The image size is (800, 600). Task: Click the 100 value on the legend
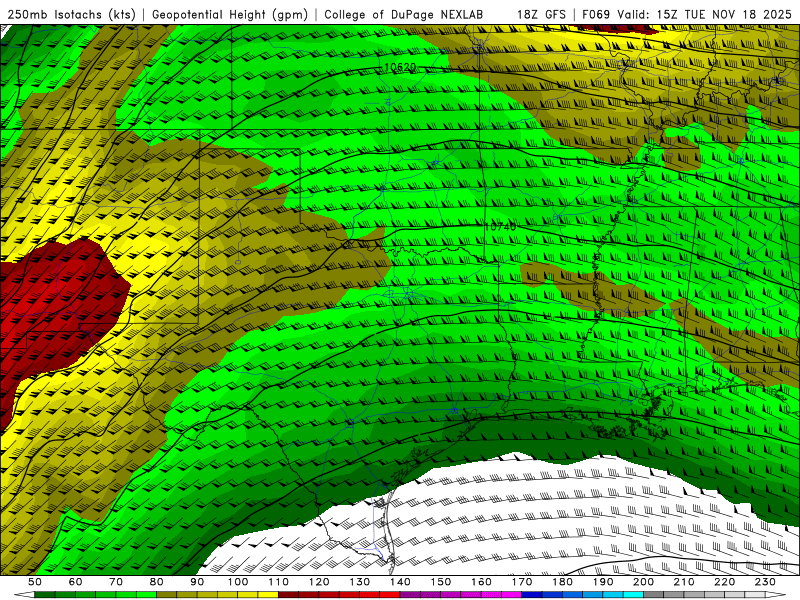pyautogui.click(x=237, y=582)
